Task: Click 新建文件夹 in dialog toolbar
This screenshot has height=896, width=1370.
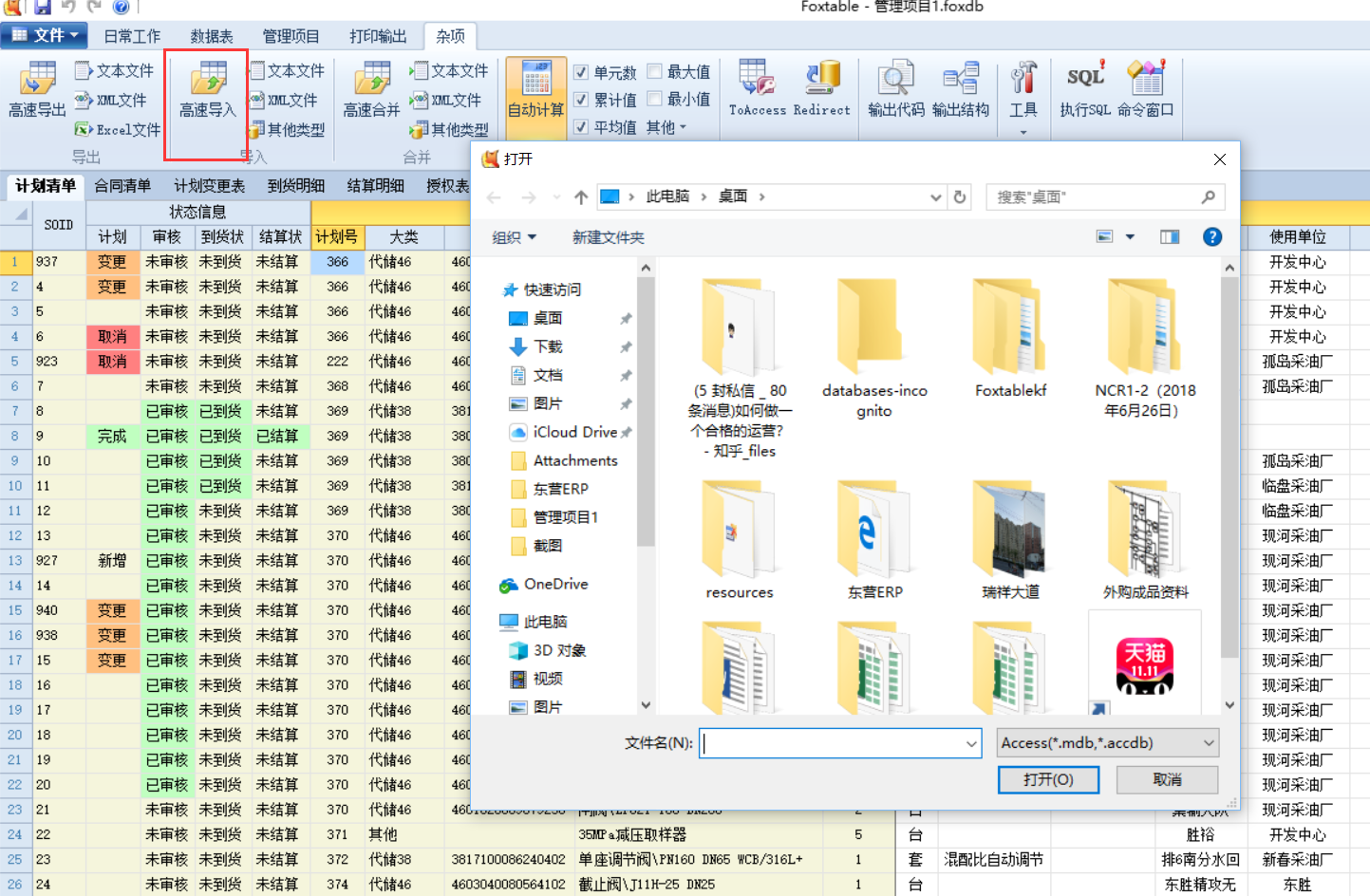Action: (608, 237)
